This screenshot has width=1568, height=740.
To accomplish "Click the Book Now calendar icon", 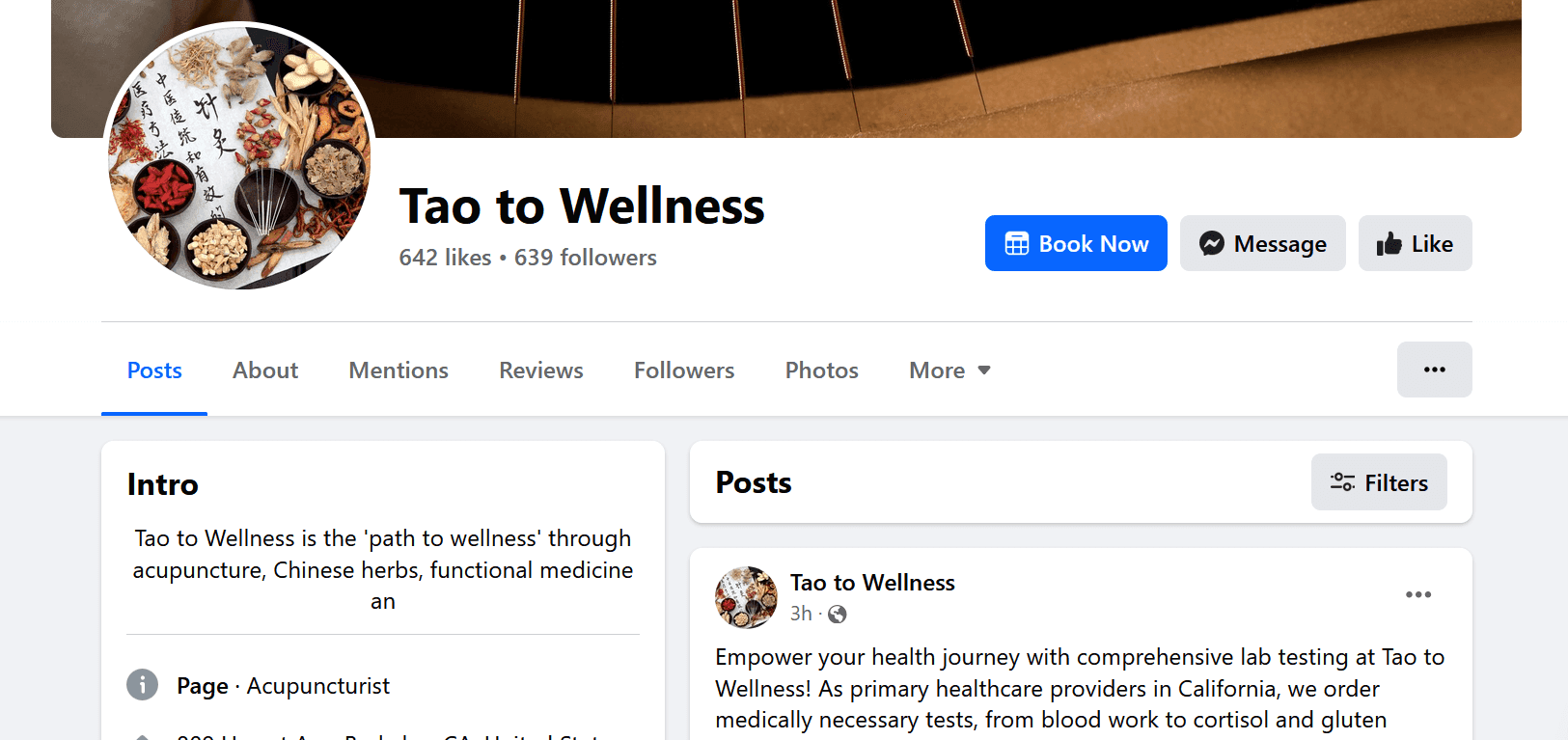I will click(1016, 243).
